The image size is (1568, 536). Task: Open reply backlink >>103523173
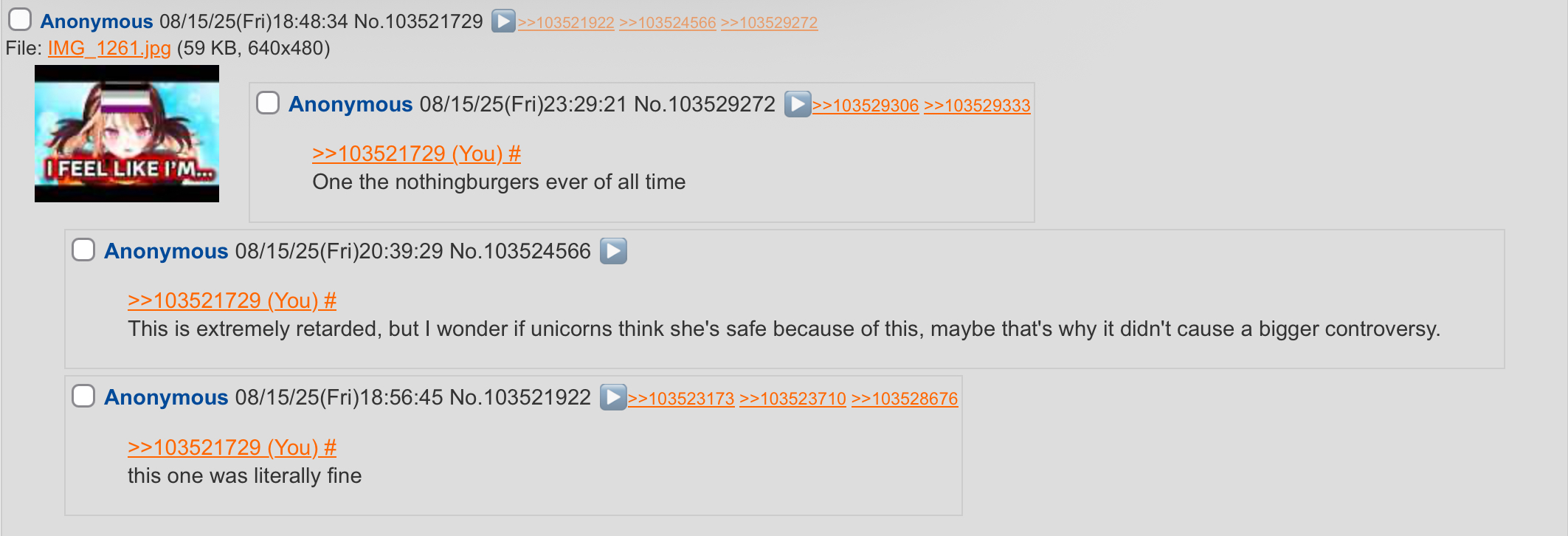click(681, 399)
